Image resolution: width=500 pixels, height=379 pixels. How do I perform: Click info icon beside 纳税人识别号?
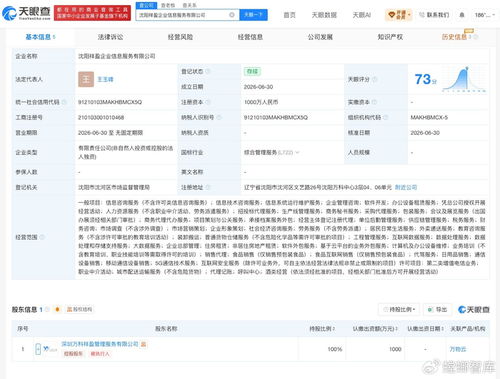(x=219, y=117)
